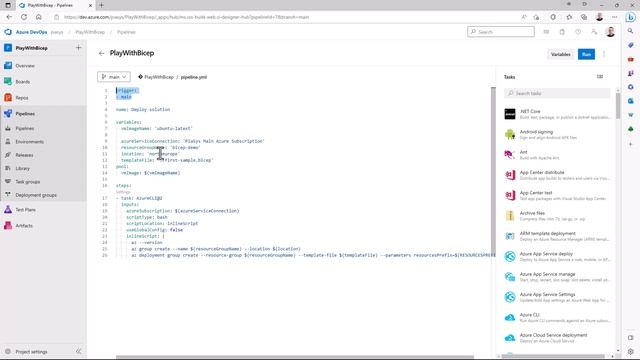The image size is (640, 360).
Task: Click the editor horizontal scrollbar
Action: pos(295,357)
